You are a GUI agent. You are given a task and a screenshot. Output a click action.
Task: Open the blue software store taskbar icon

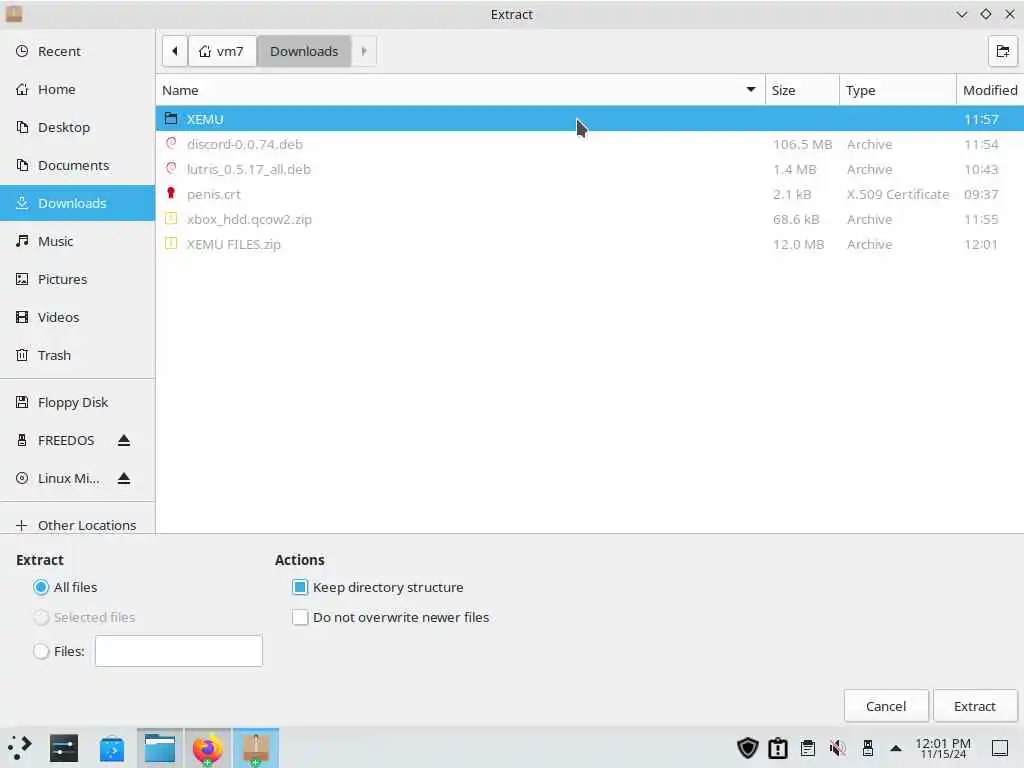click(112, 749)
